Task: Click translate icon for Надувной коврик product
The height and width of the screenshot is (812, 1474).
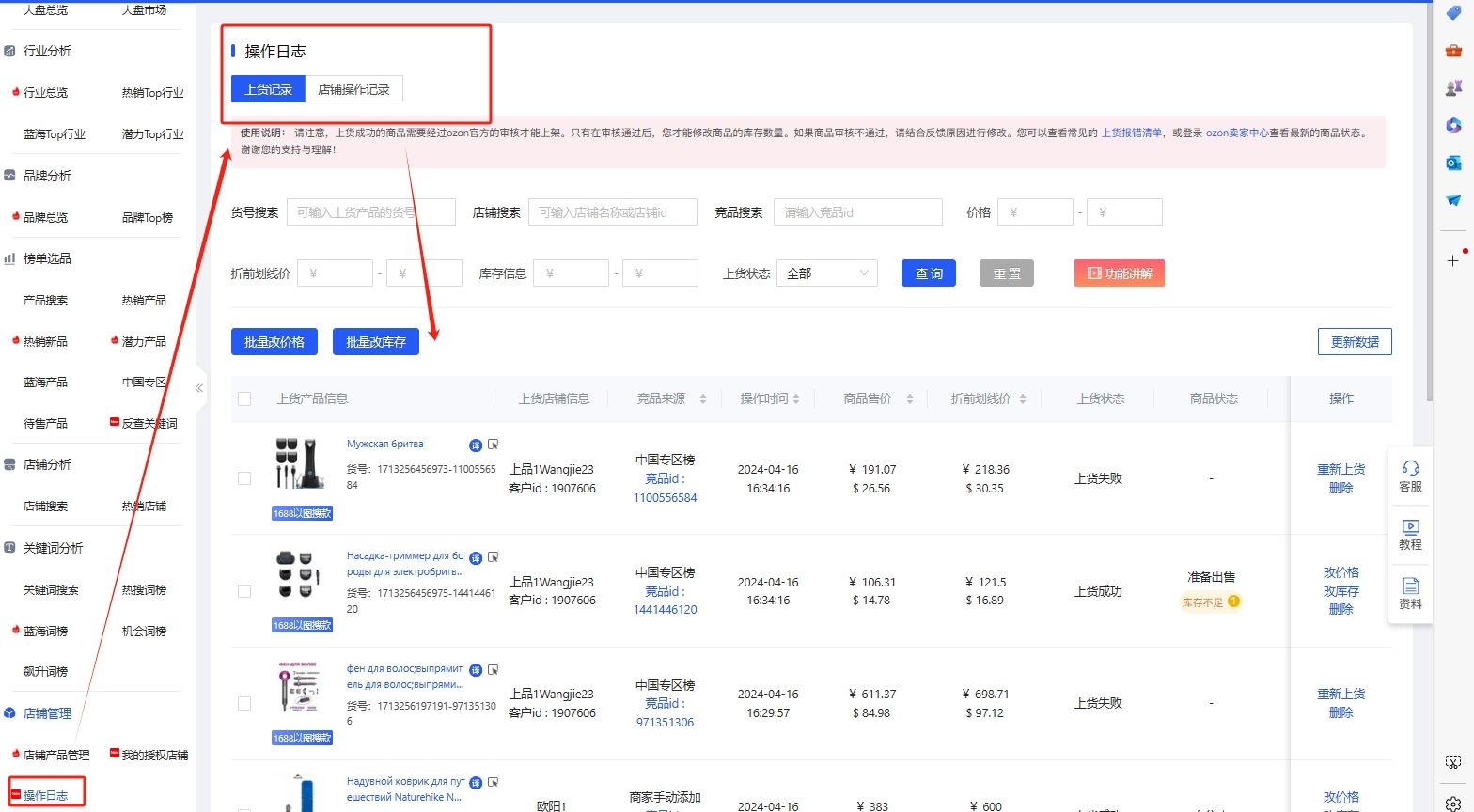Action: (x=476, y=783)
